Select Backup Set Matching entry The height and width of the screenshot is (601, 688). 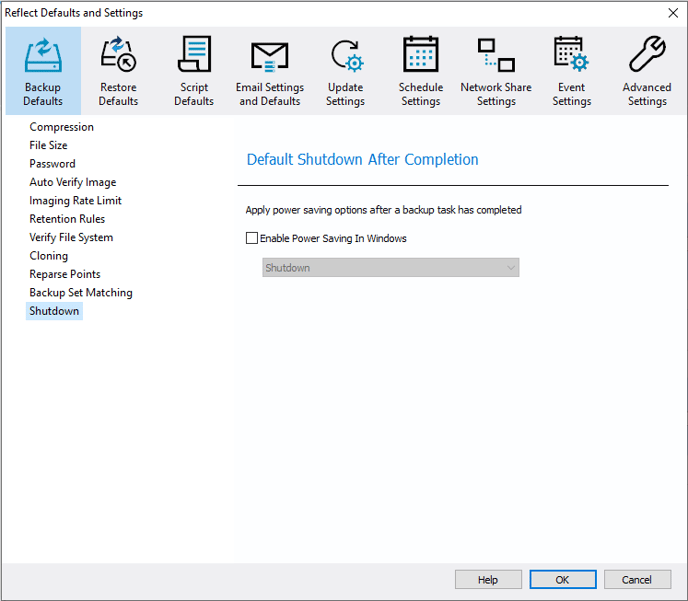coord(81,293)
